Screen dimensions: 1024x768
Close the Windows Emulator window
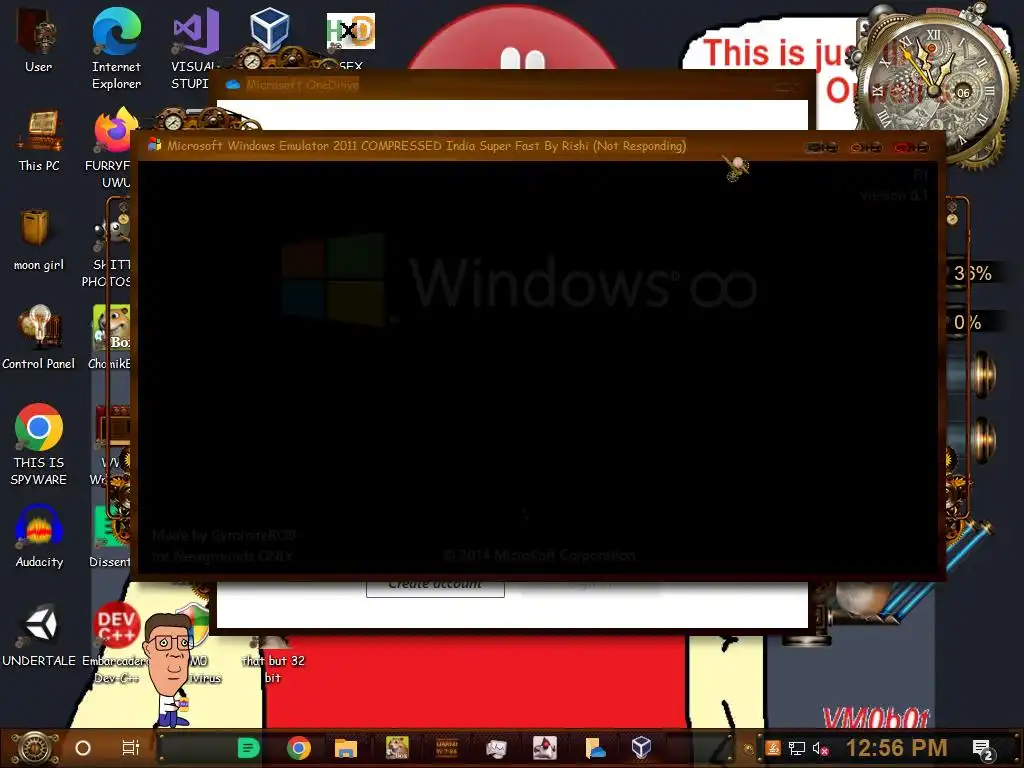tap(912, 148)
